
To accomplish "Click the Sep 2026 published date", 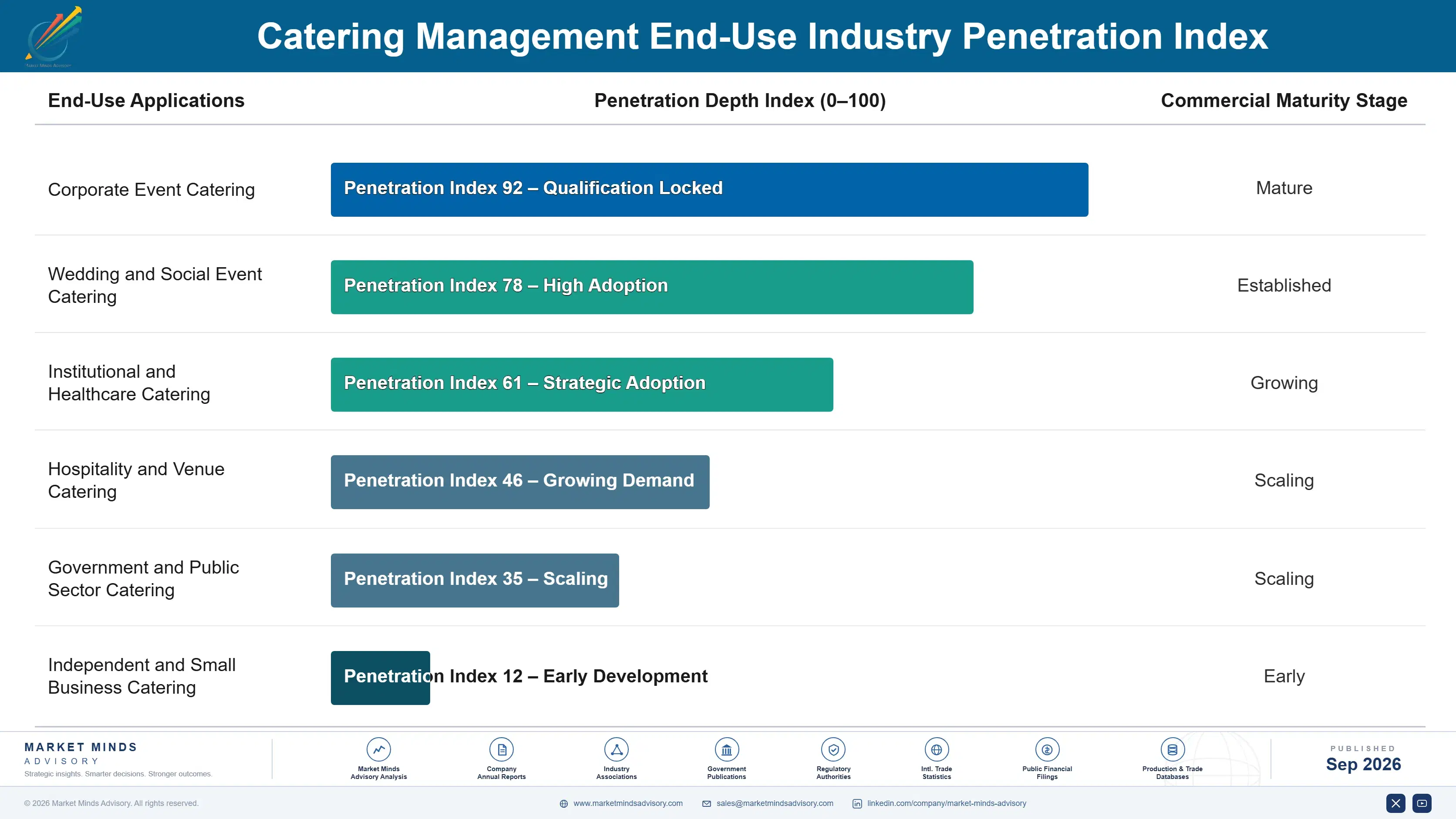I will point(1363,764).
